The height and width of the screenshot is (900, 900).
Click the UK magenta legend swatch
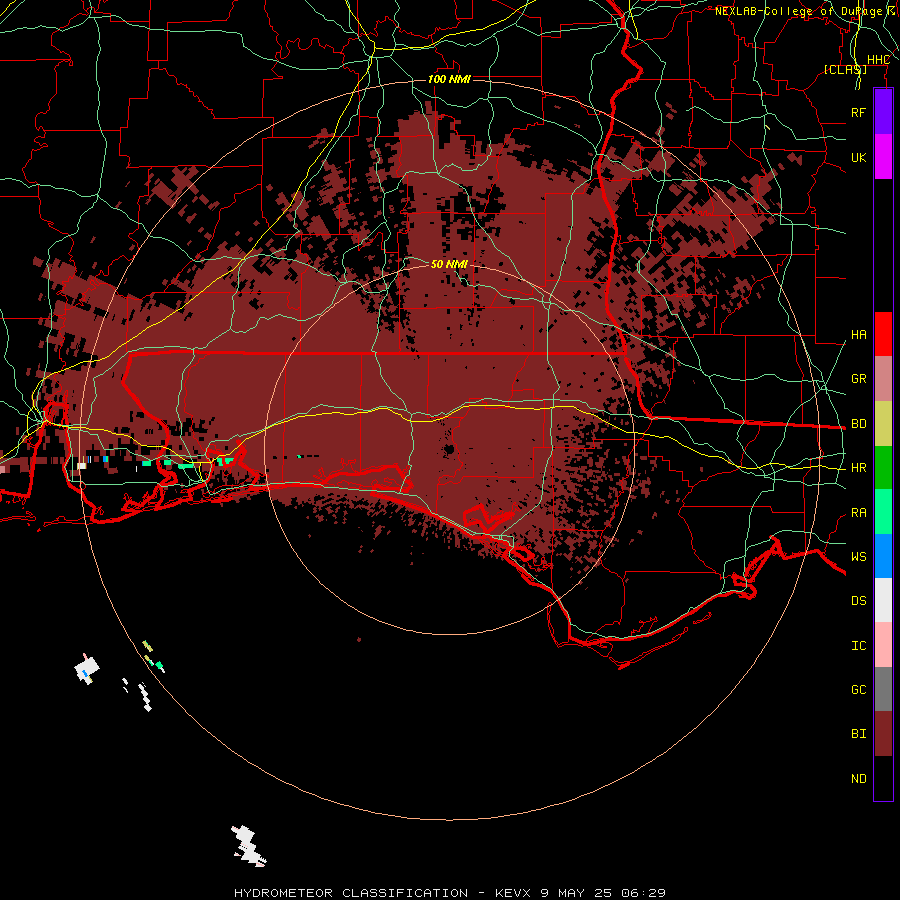pos(883,157)
